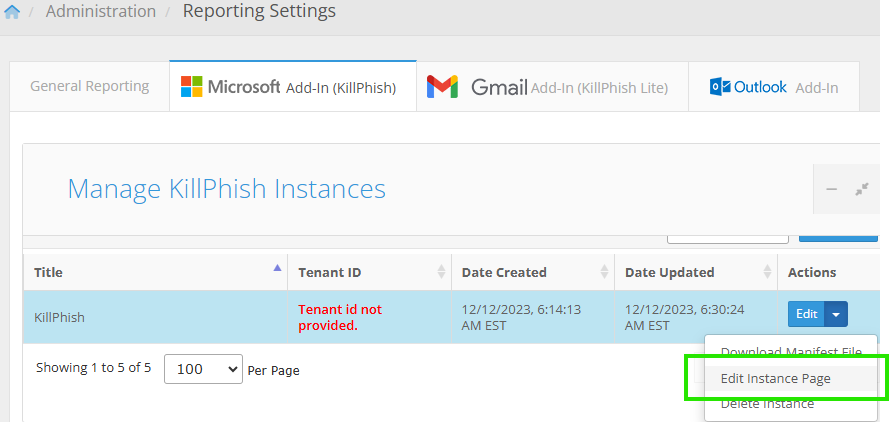889x422 pixels.
Task: Click the Reporting Settings breadcrumb title
Action: (259, 11)
